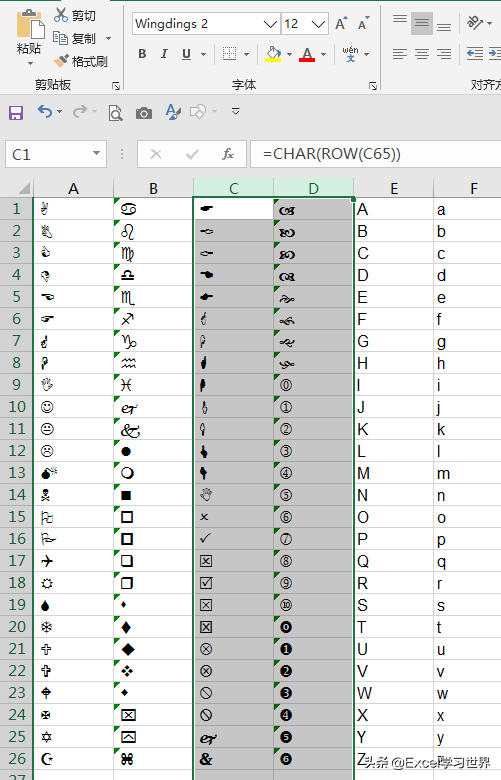Click cell D9 with circled zero symbol
Image resolution: width=501 pixels, height=780 pixels.
tap(313, 385)
